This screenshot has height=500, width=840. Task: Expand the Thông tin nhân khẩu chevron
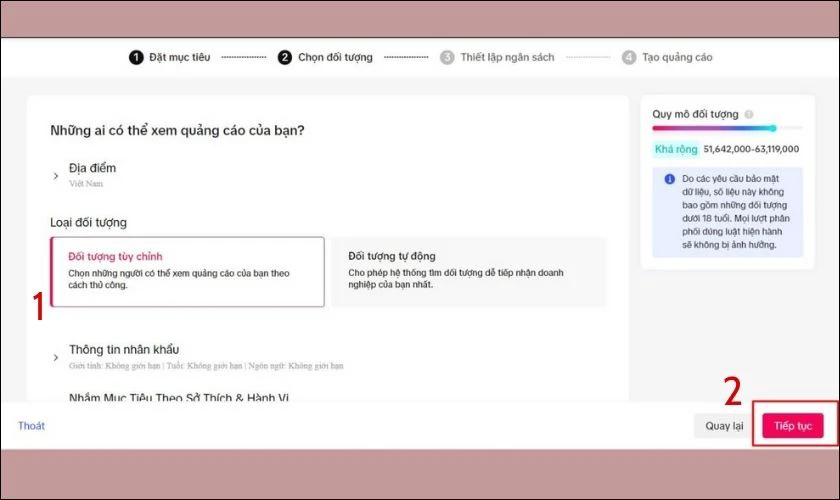click(56, 357)
